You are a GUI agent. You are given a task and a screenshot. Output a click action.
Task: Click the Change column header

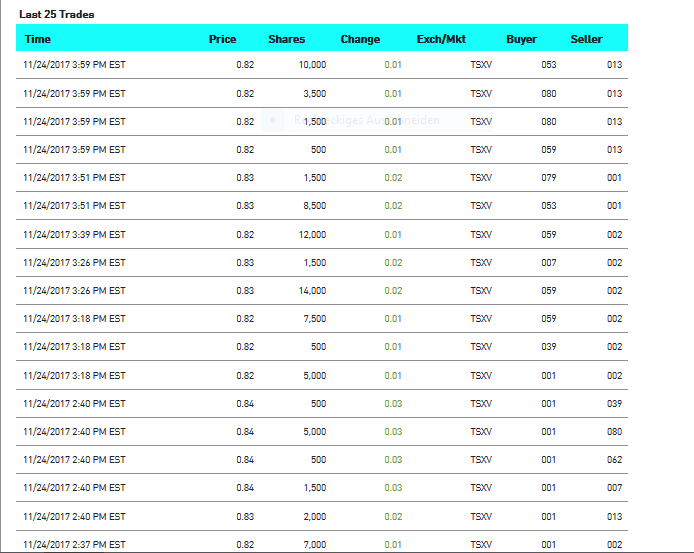pos(360,39)
